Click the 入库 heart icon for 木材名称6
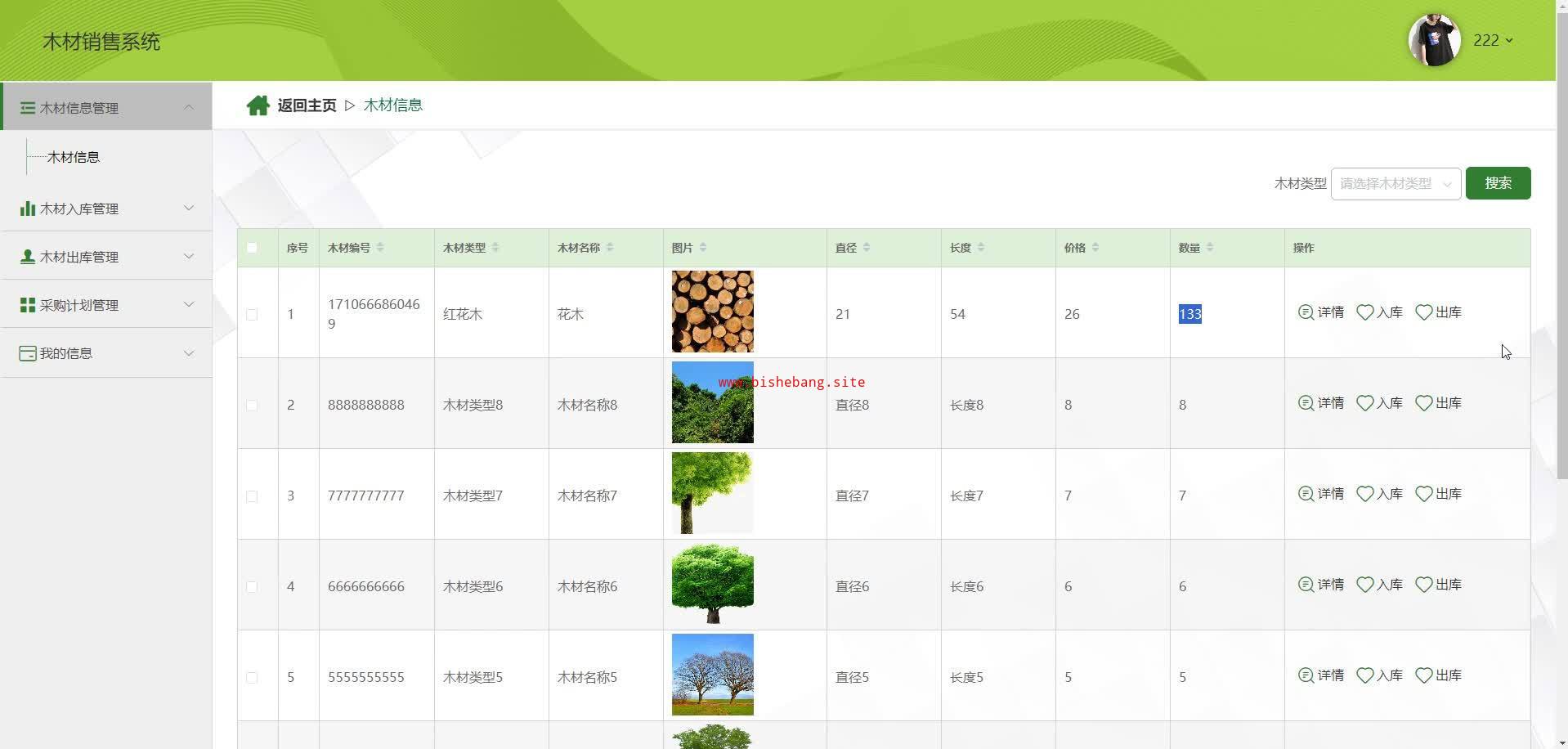This screenshot has height=749, width=1568. click(x=1364, y=585)
